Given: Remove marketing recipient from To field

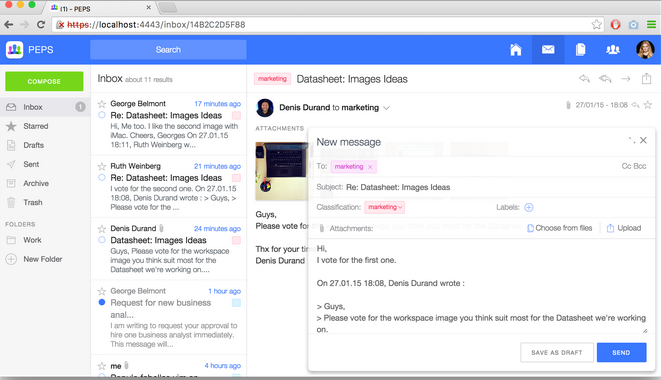Looking at the screenshot, I should 370,167.
